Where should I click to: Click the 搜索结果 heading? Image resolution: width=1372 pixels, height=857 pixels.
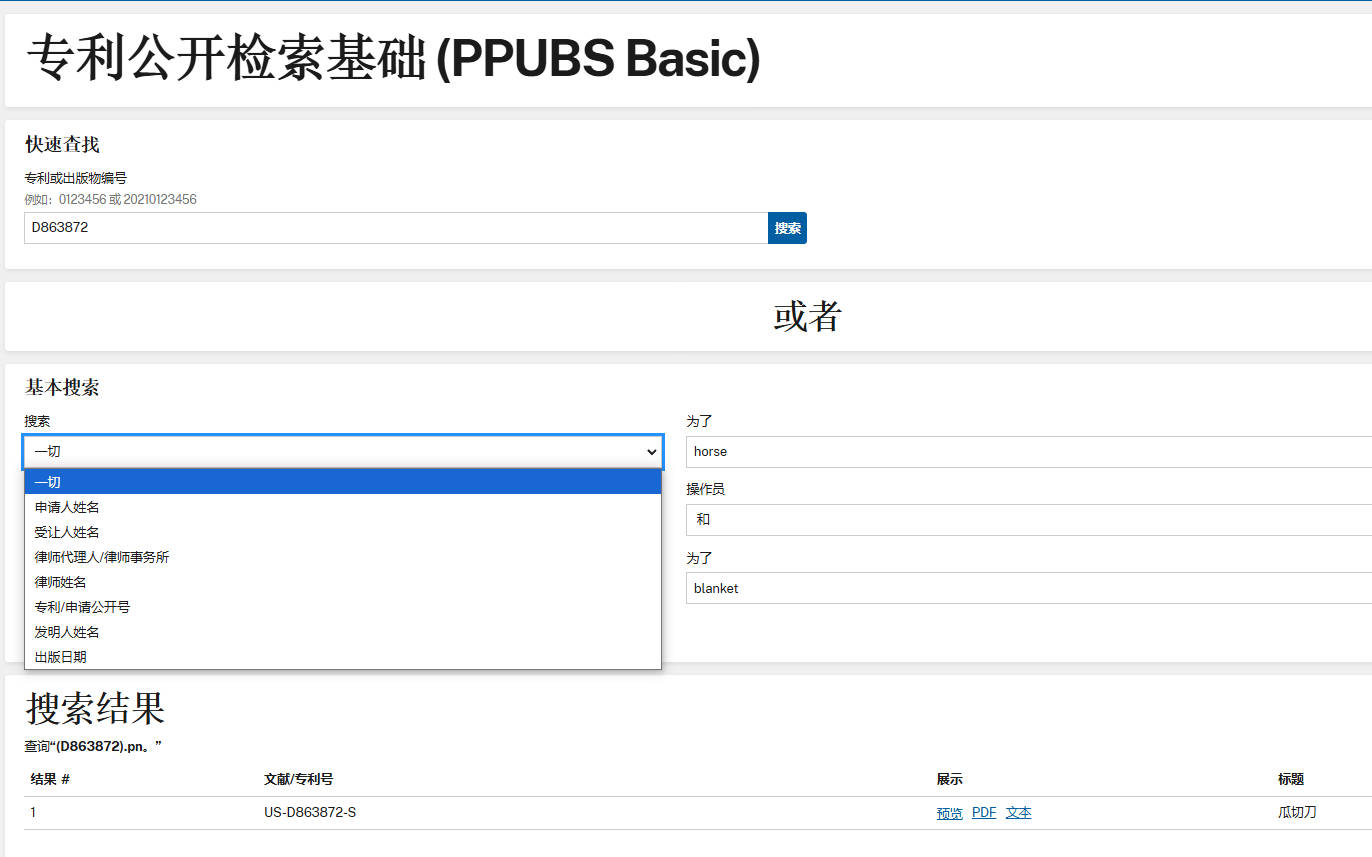(95, 708)
